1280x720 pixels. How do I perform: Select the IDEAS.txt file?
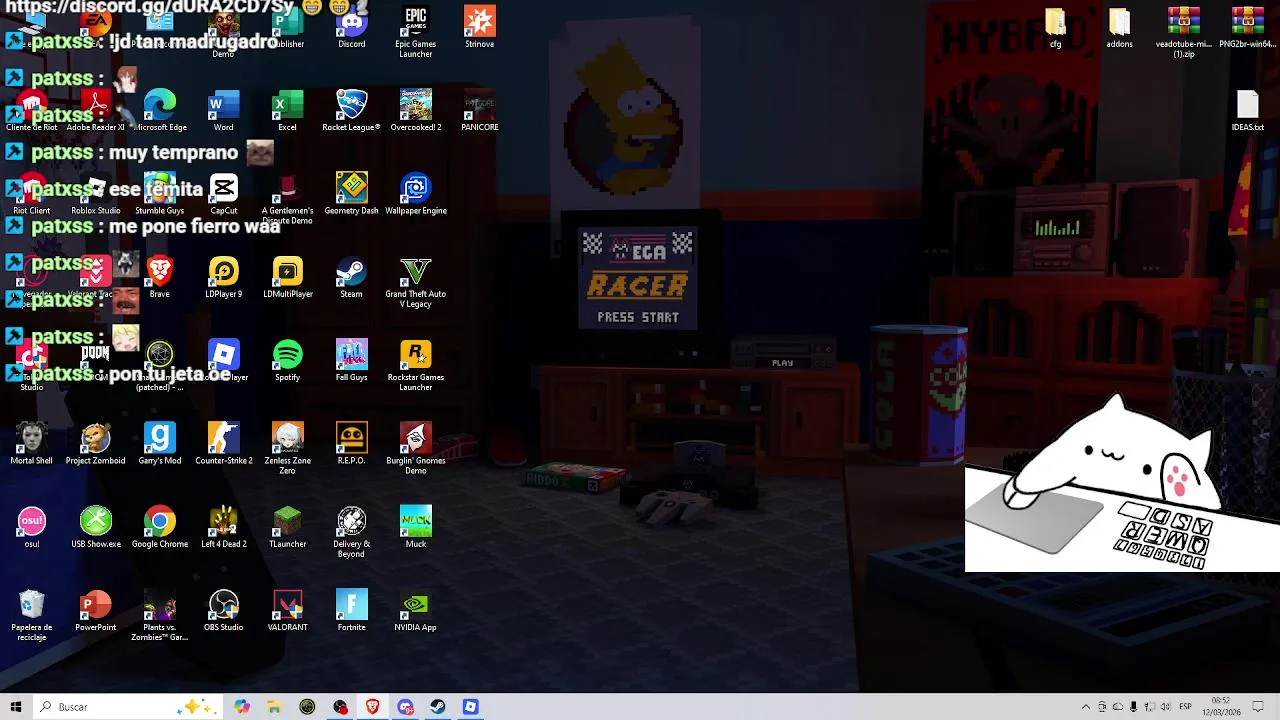[1247, 111]
